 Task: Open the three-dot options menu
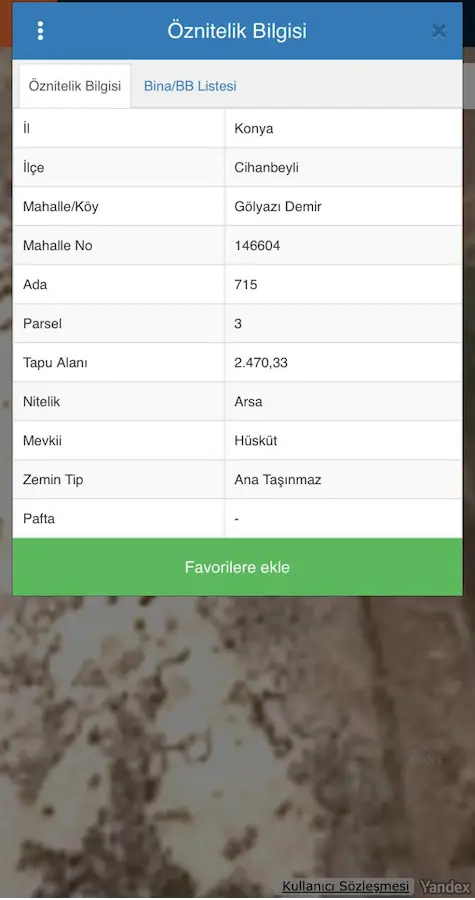[40, 31]
